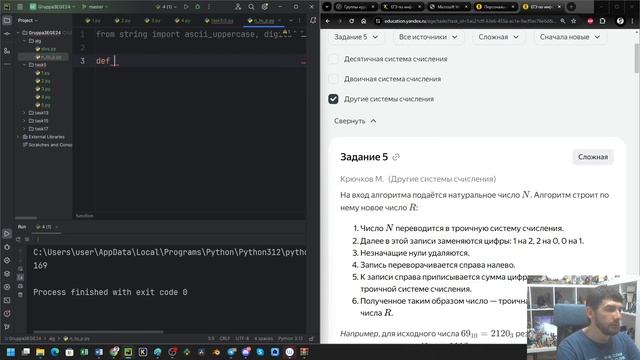The height and width of the screenshot is (360, 640).
Task: Select the 4 run tab in Run panel
Action: (x=46, y=227)
